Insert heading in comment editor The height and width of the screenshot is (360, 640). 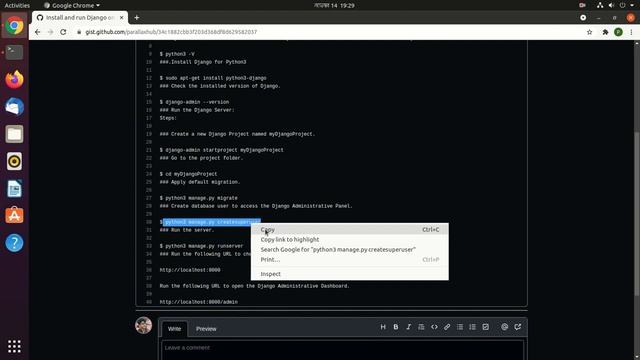tap(383, 327)
